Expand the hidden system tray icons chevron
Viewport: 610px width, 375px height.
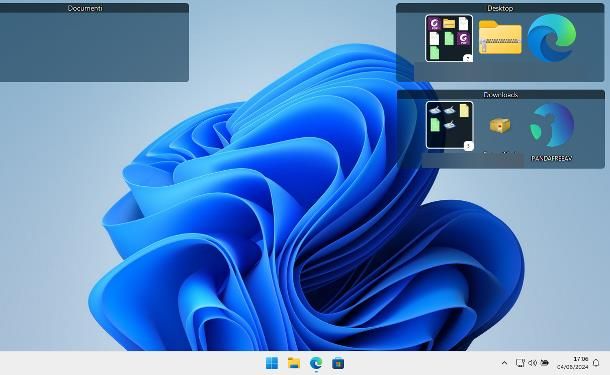coord(504,363)
